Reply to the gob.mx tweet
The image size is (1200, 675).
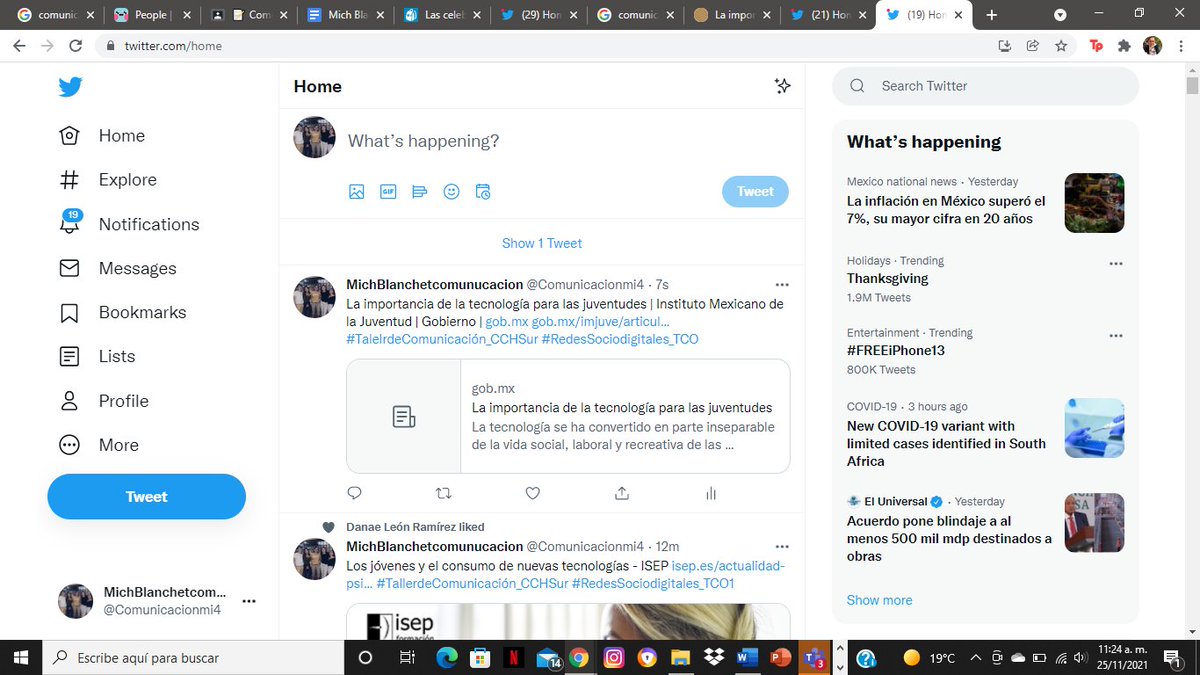(x=354, y=493)
